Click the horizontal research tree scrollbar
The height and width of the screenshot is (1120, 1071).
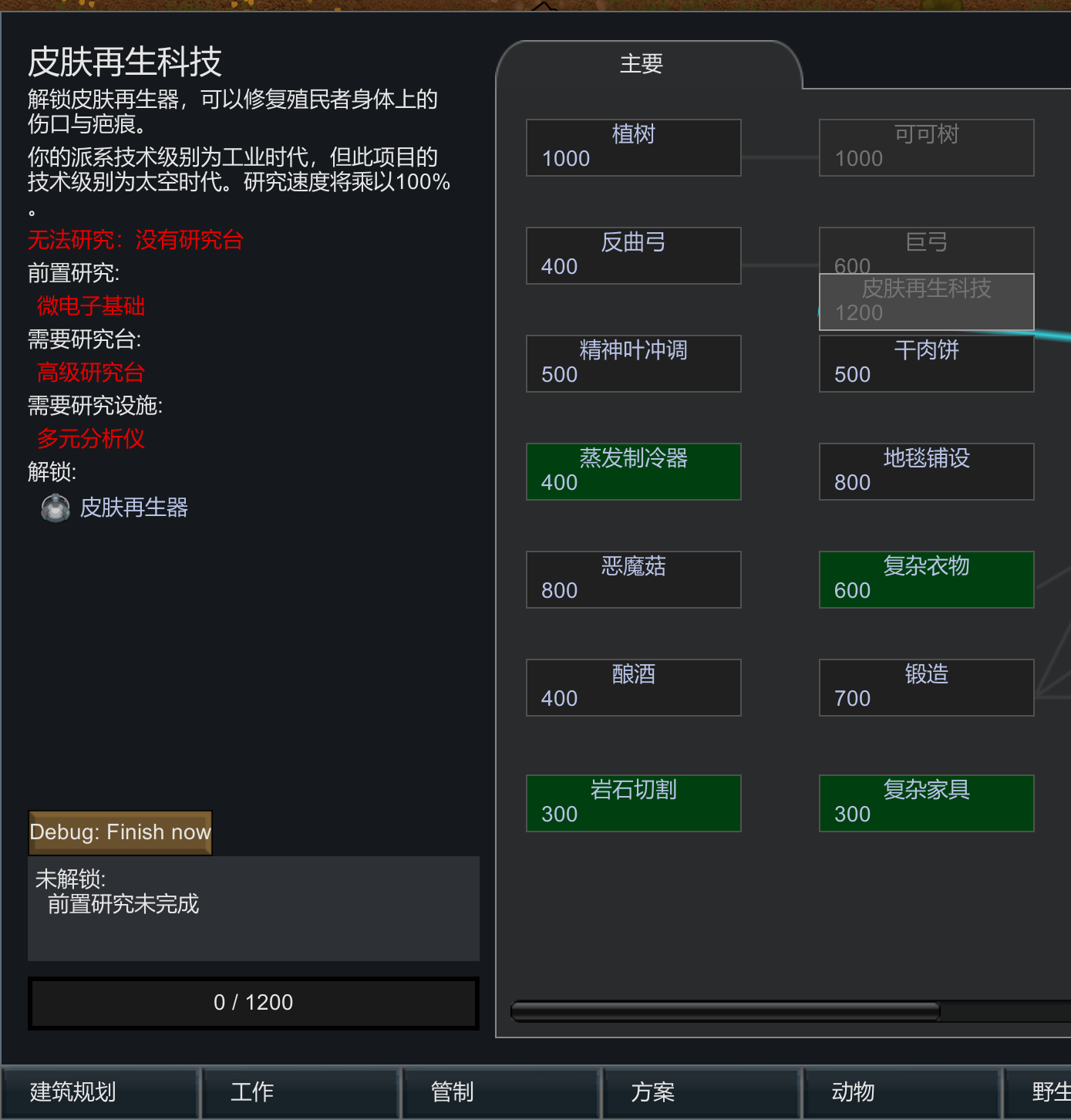[725, 1011]
